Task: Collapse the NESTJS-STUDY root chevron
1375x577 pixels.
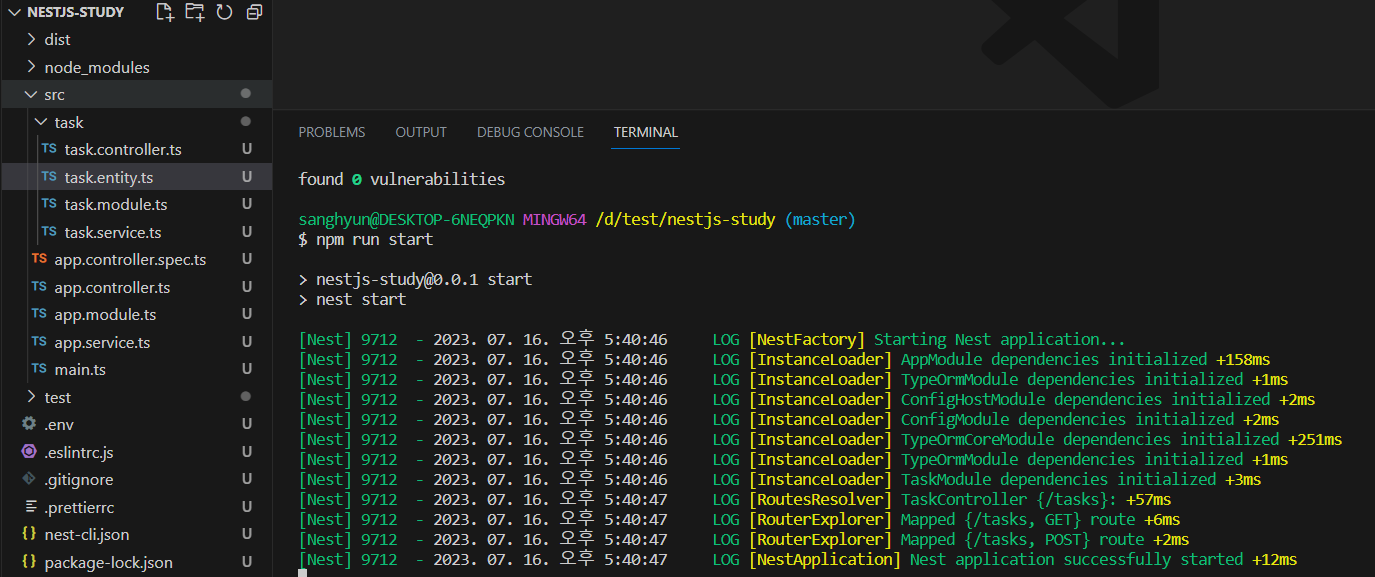Action: tap(14, 12)
